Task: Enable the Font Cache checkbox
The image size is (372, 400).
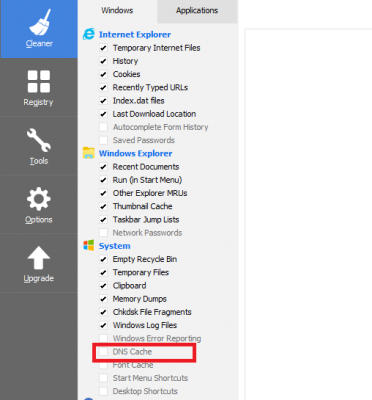Action: (x=103, y=365)
